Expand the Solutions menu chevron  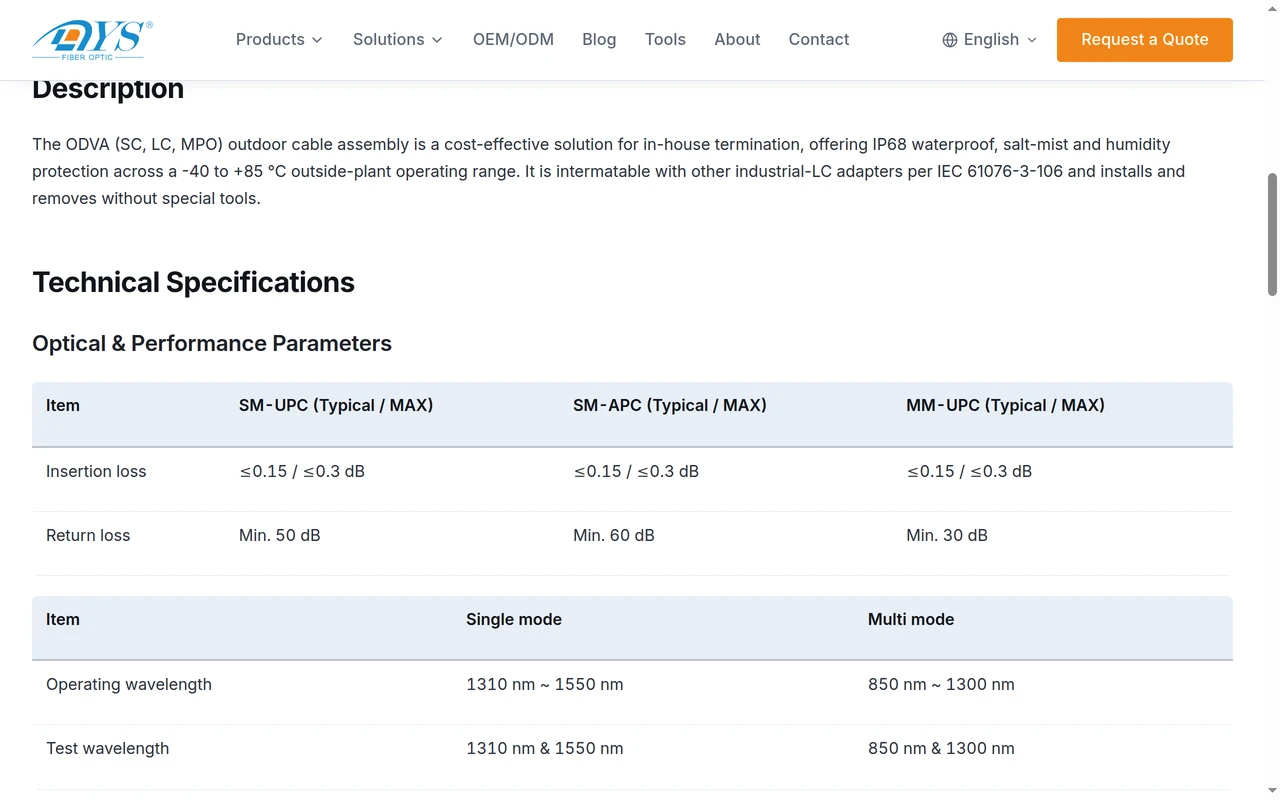point(437,40)
